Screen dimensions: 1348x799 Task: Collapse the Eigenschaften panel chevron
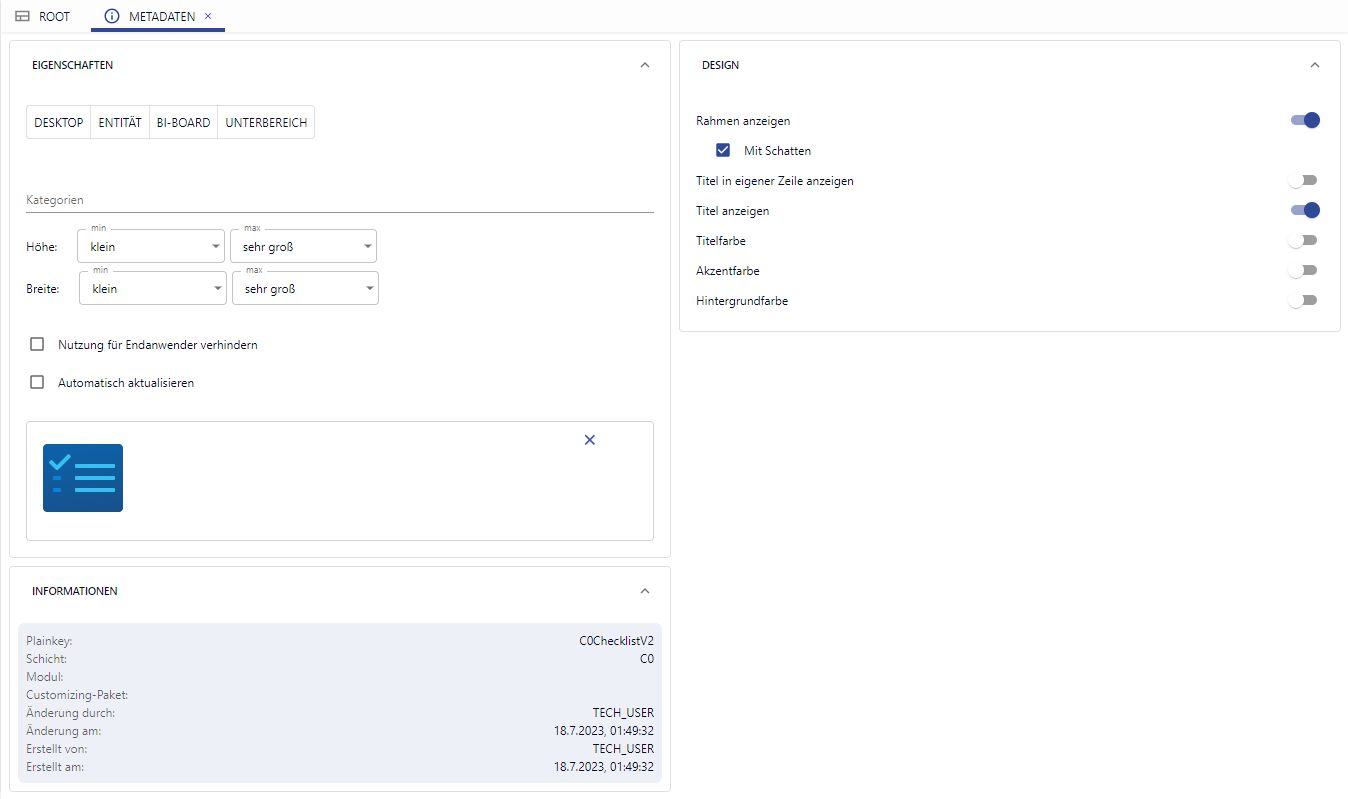(x=645, y=65)
